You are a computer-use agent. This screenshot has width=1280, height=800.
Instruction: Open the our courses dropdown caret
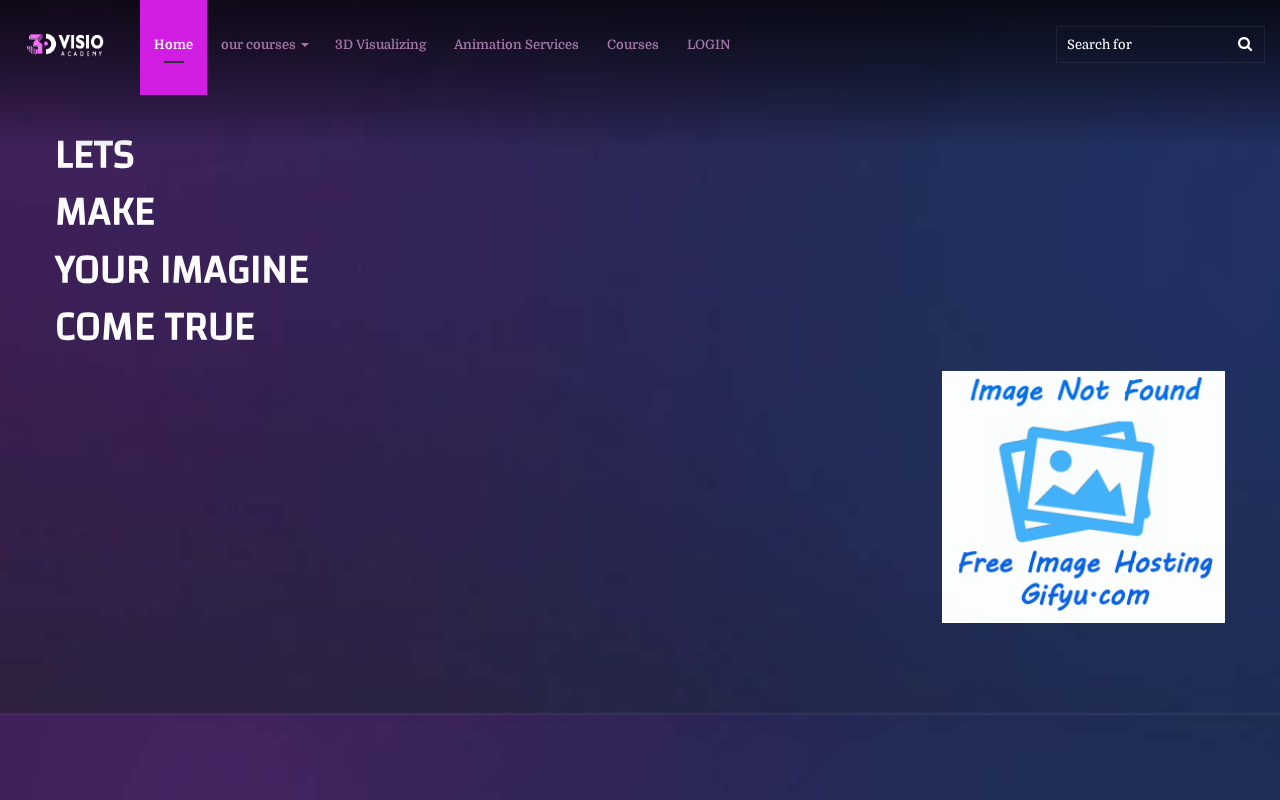point(304,45)
